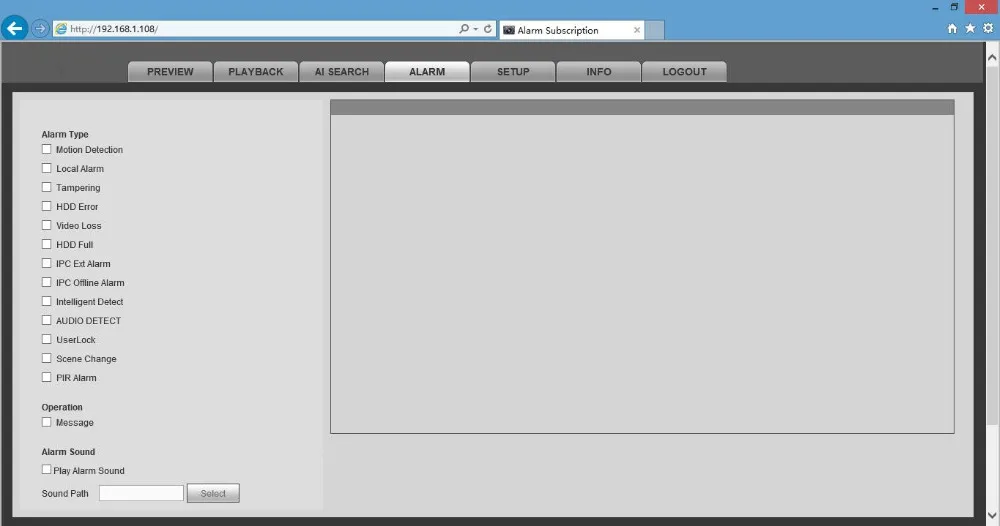
Task: Open a new browser tab
Action: (654, 30)
